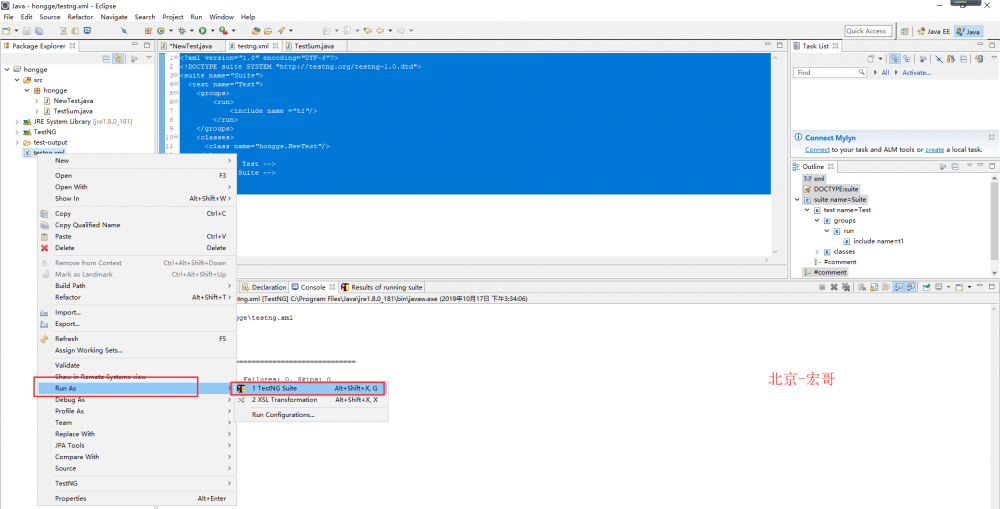Switch to the Java EE perspective
The width and height of the screenshot is (1000, 509).
click(x=932, y=31)
